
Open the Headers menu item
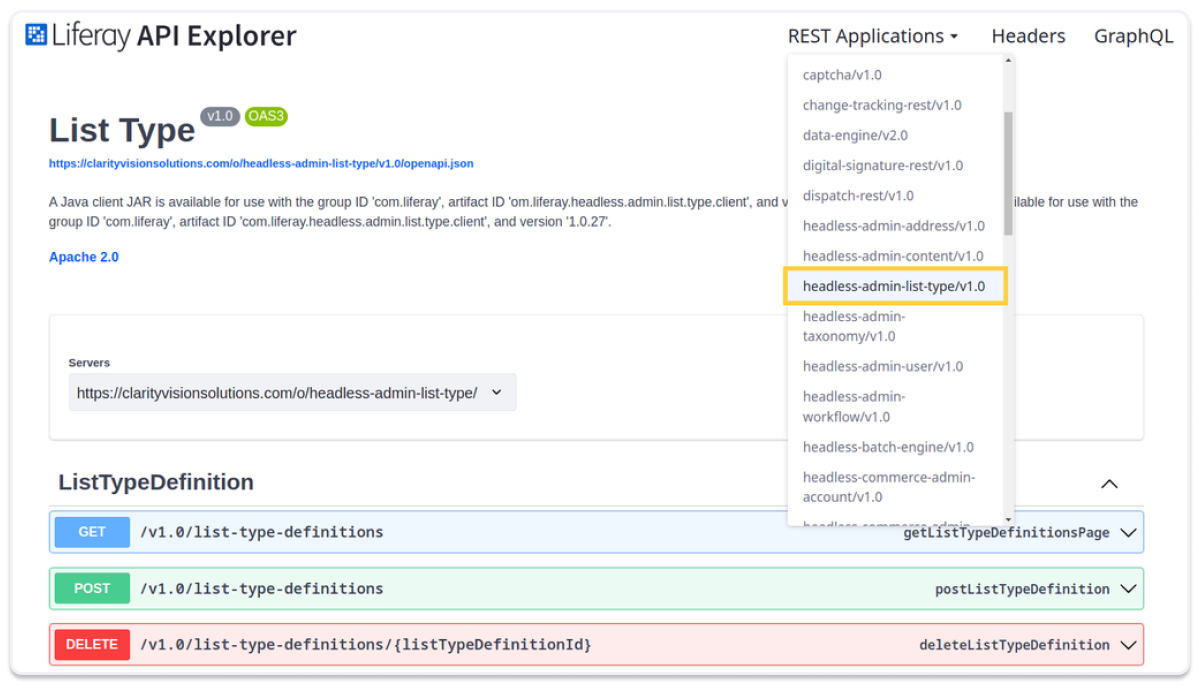coord(1028,36)
